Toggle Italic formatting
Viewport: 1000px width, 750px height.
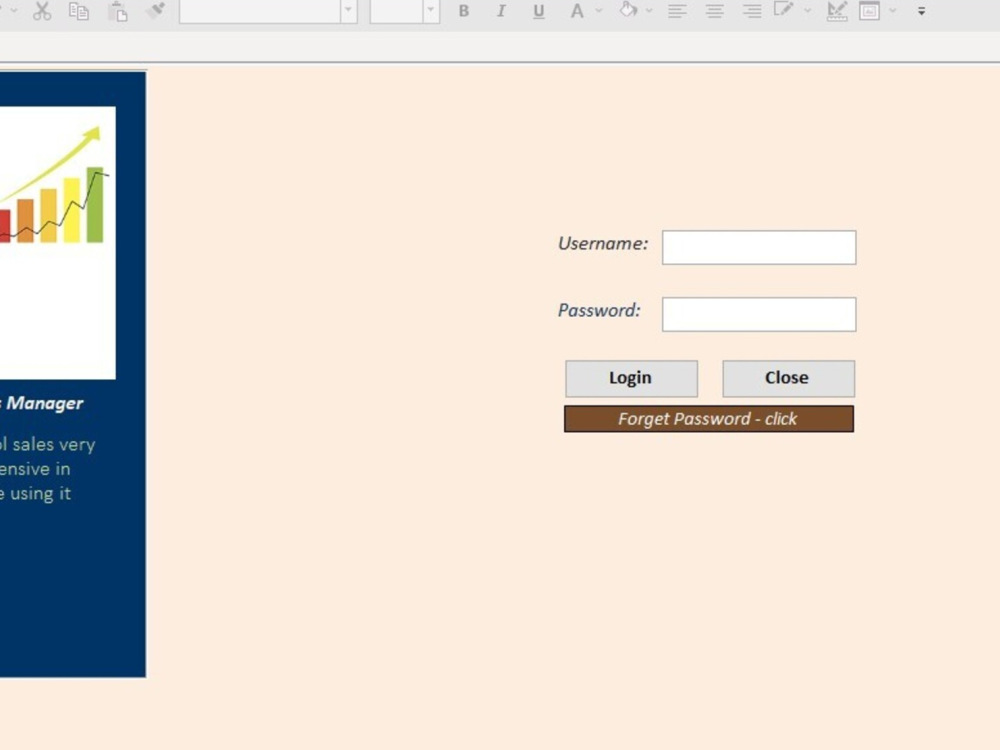501,11
